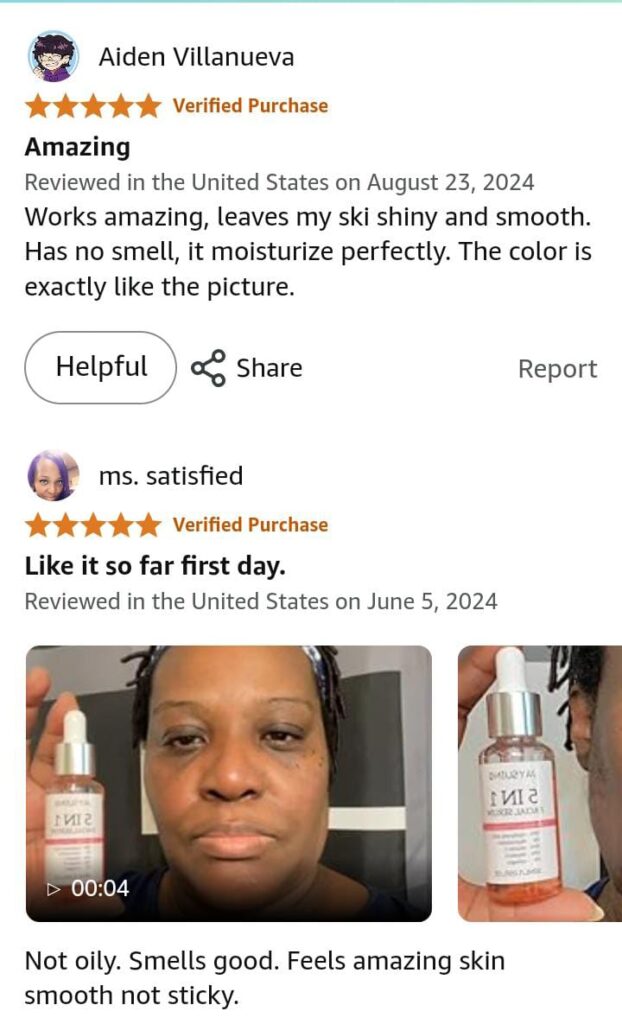Click the 'Not oily. Smells good' review text
Image resolution: width=622 pixels, height=1024 pixels.
[x=265, y=978]
